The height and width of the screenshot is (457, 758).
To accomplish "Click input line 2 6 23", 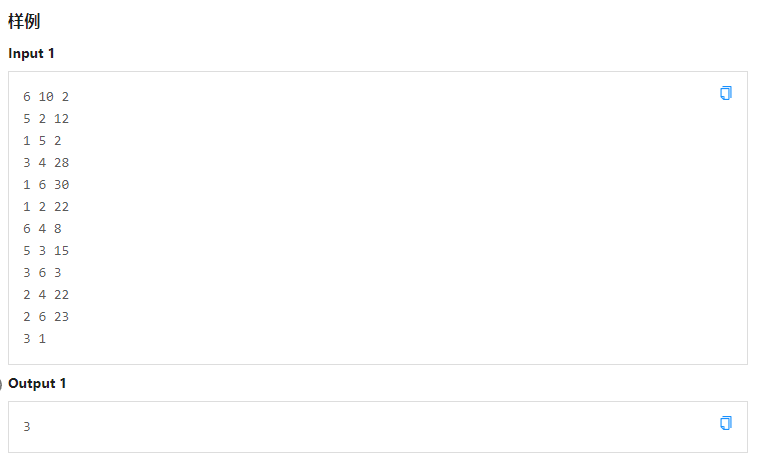I will tap(46, 317).
